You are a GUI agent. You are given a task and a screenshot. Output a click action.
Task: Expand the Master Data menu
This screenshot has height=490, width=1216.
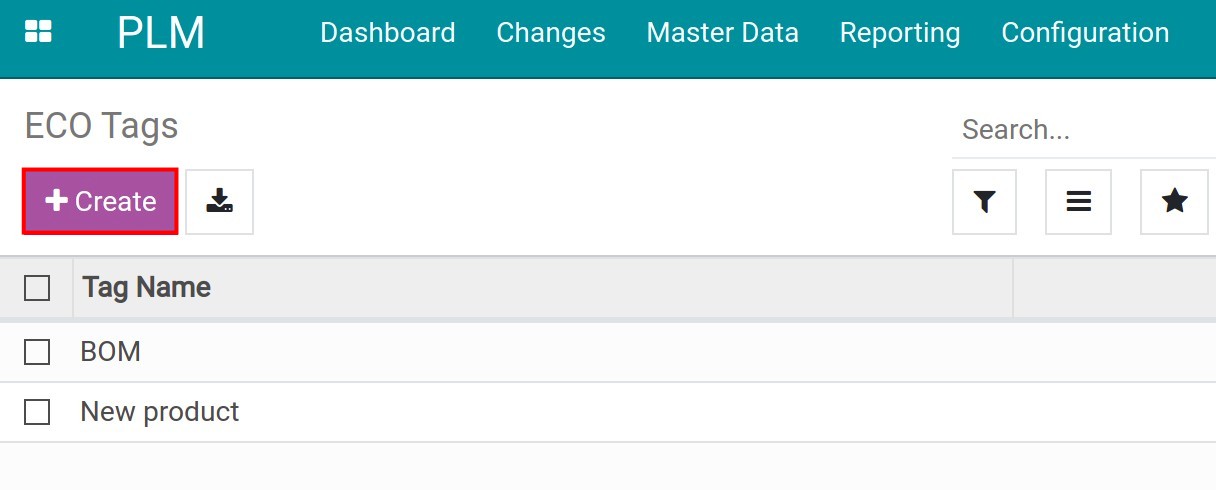point(722,33)
